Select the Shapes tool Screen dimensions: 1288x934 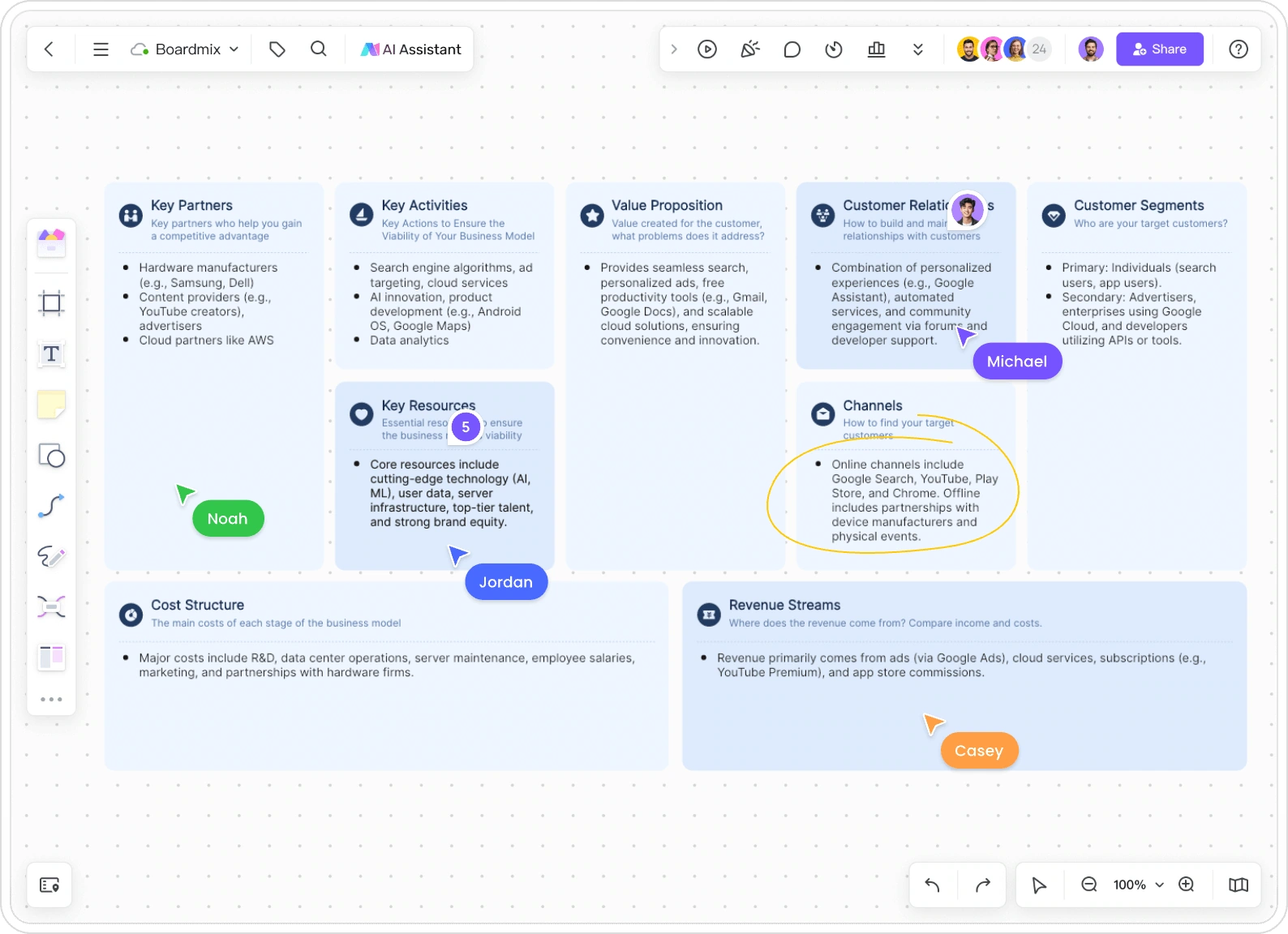point(51,456)
